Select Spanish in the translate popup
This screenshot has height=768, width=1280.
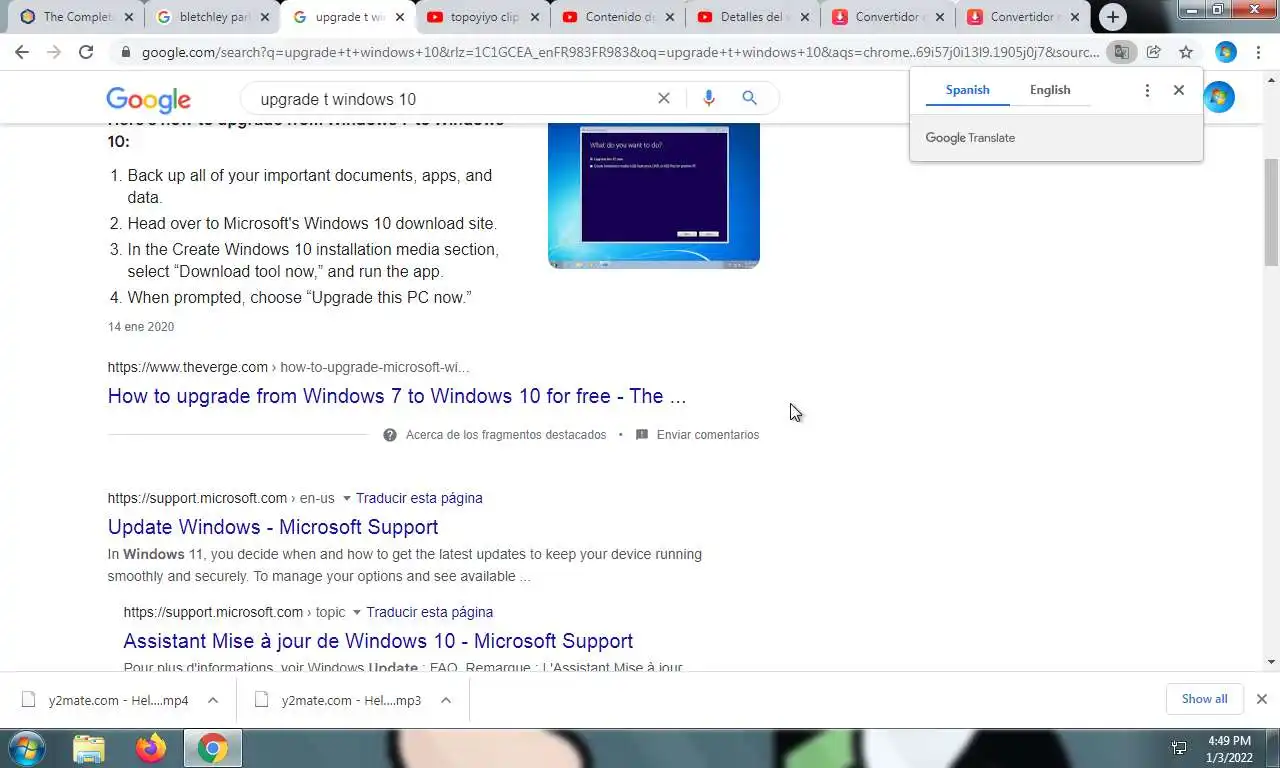[967, 90]
